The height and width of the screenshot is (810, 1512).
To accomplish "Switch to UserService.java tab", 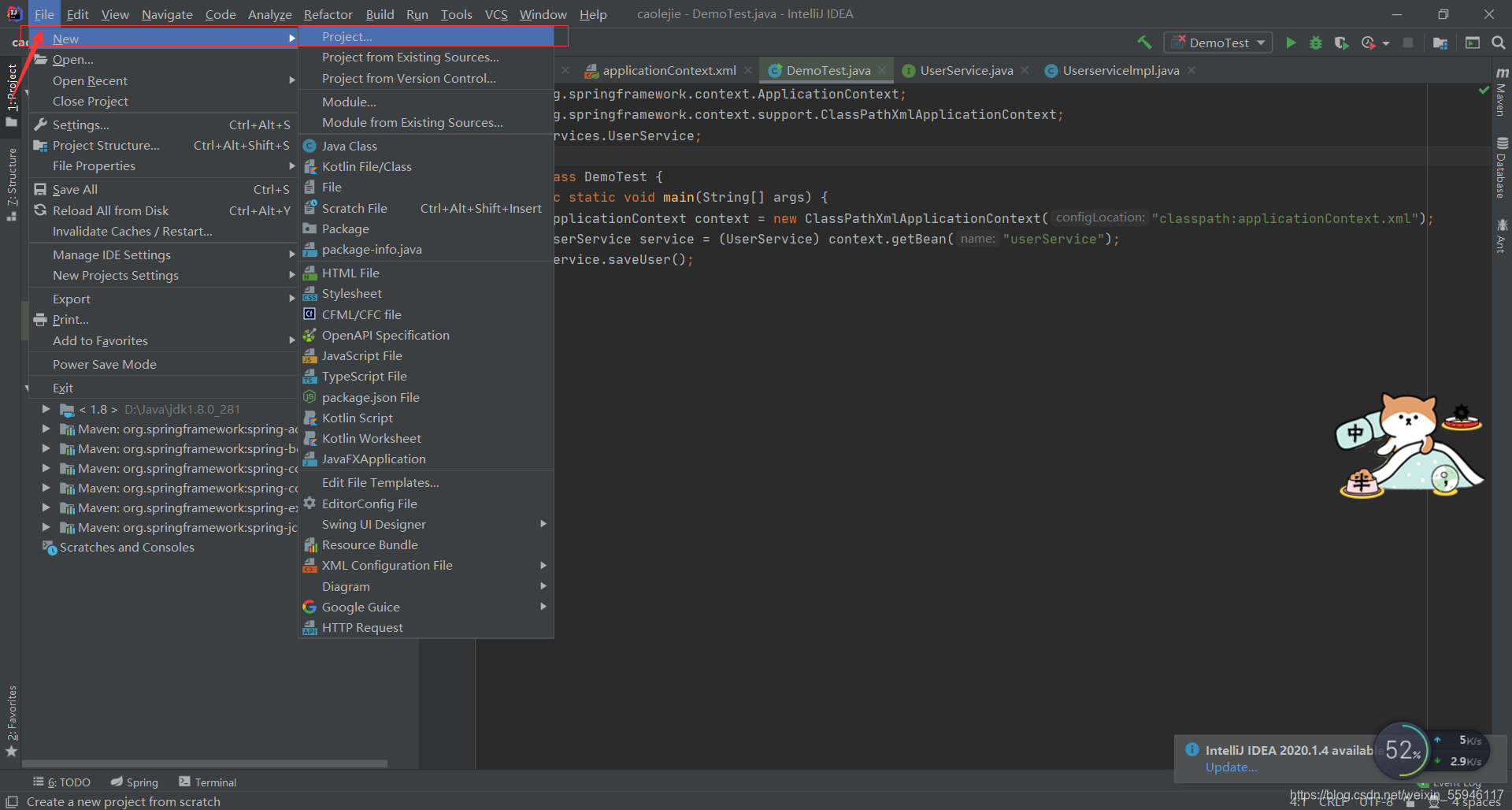I will click(965, 70).
